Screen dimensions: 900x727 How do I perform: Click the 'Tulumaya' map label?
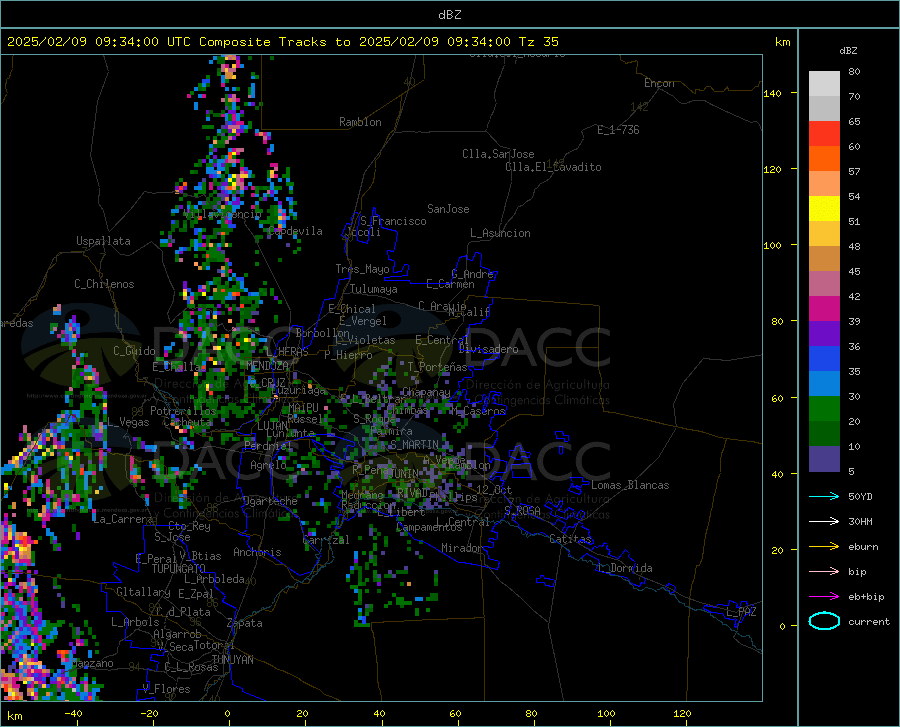click(374, 289)
